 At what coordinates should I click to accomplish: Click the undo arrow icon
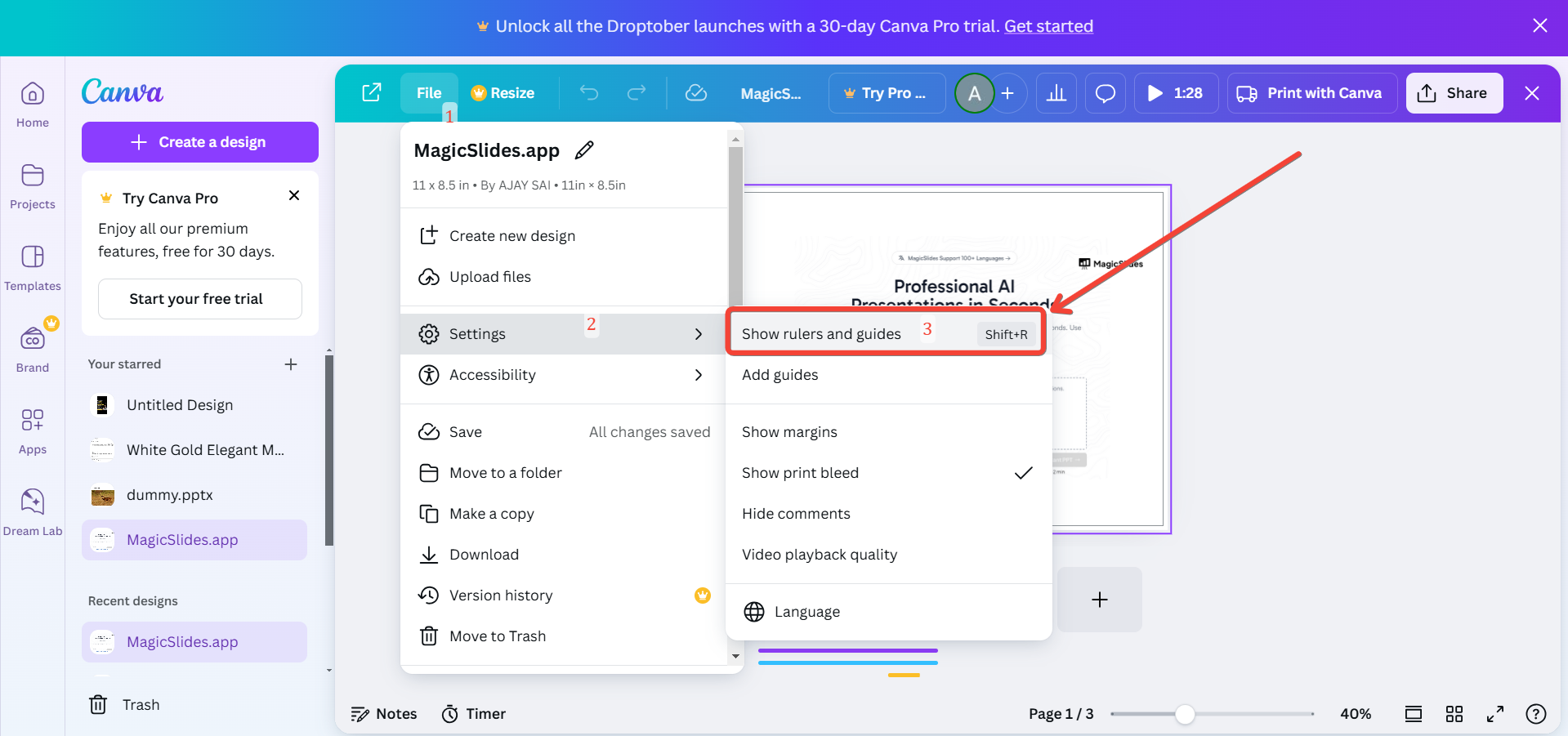589,93
